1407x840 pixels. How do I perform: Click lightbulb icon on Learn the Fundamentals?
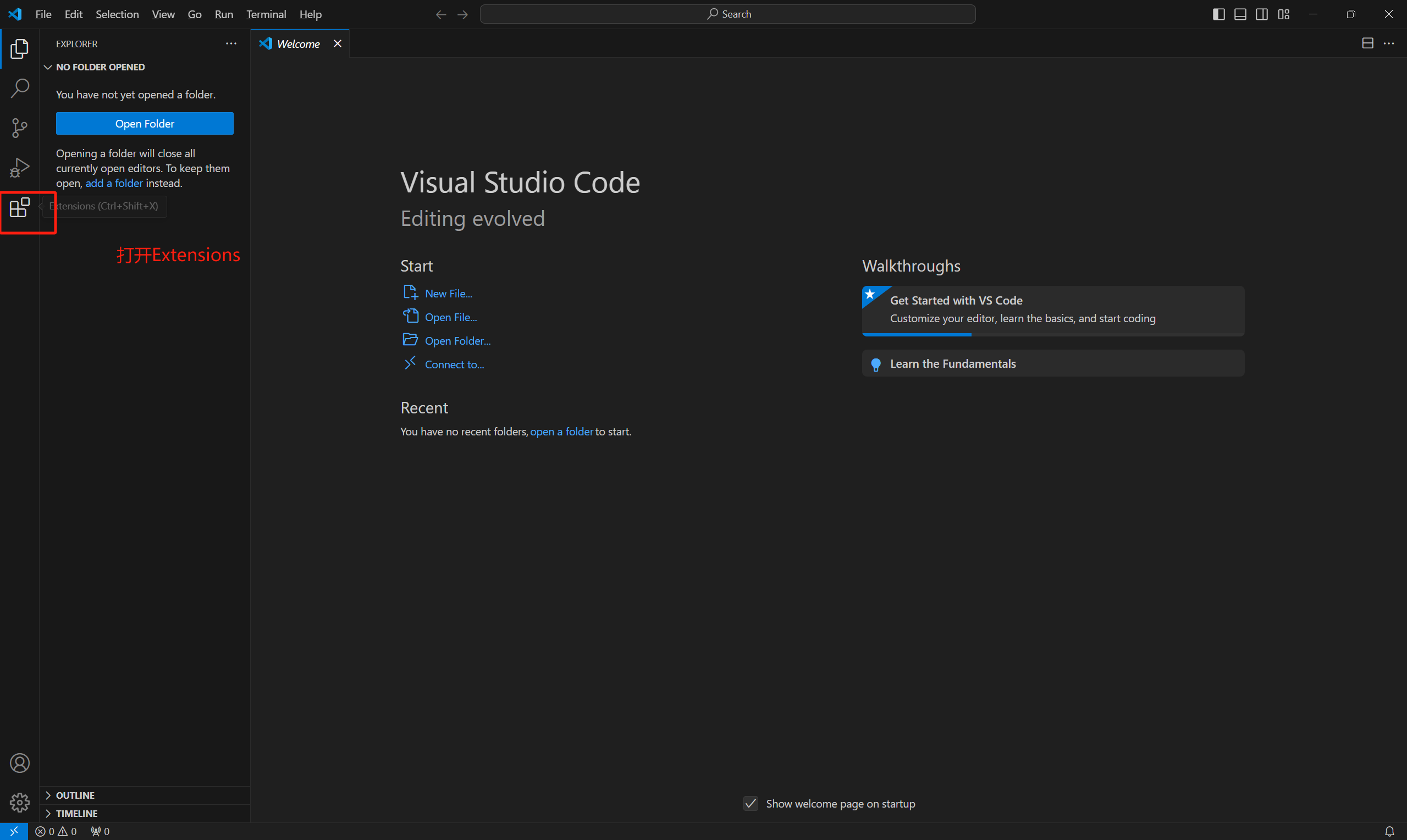coord(875,364)
